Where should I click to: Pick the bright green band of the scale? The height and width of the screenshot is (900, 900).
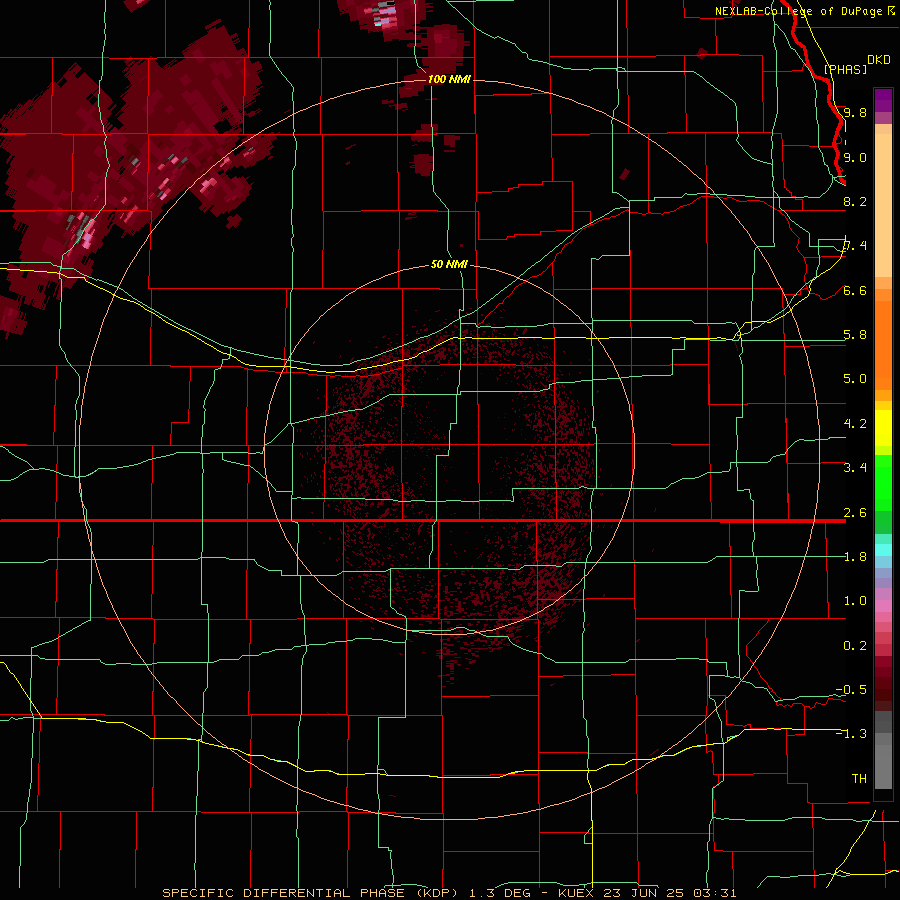883,483
